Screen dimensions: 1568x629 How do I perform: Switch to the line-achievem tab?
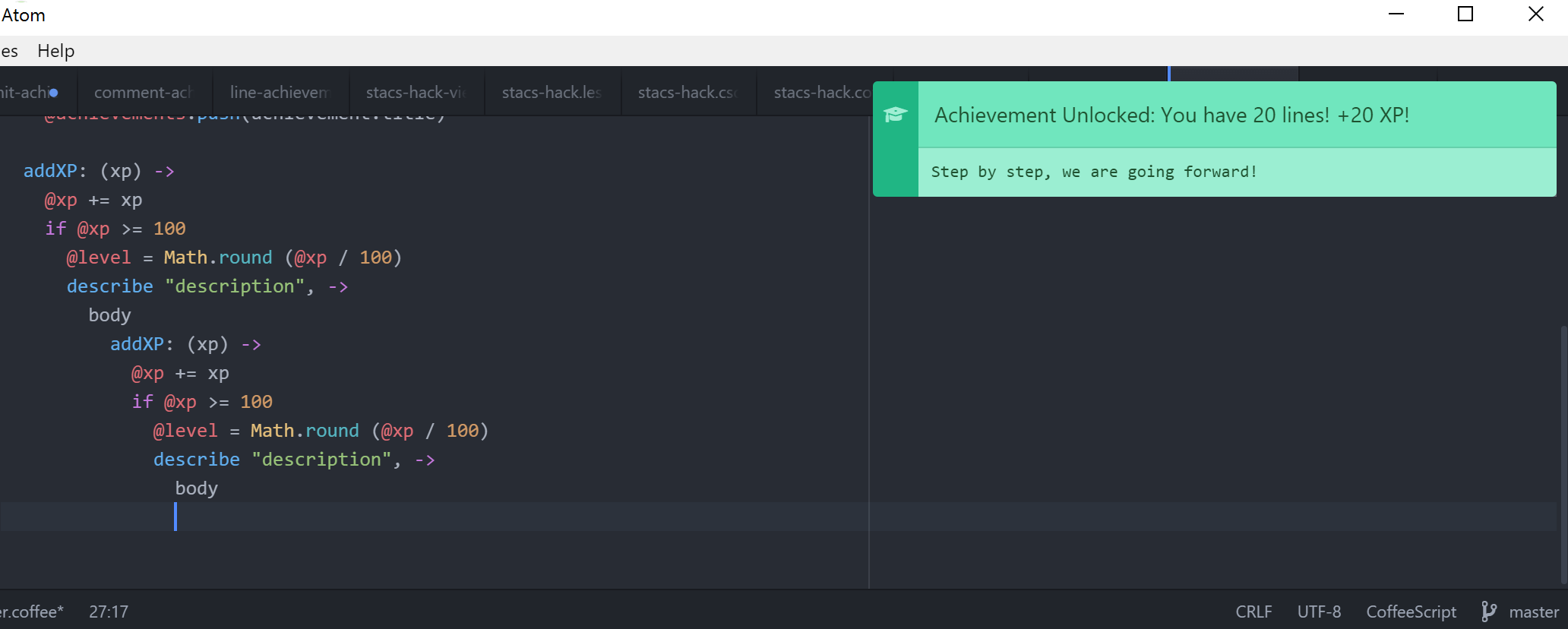point(280,93)
